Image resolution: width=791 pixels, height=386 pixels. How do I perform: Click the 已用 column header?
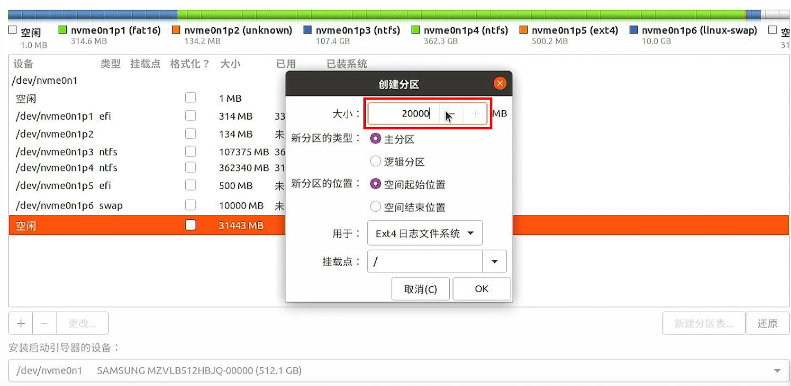286,64
